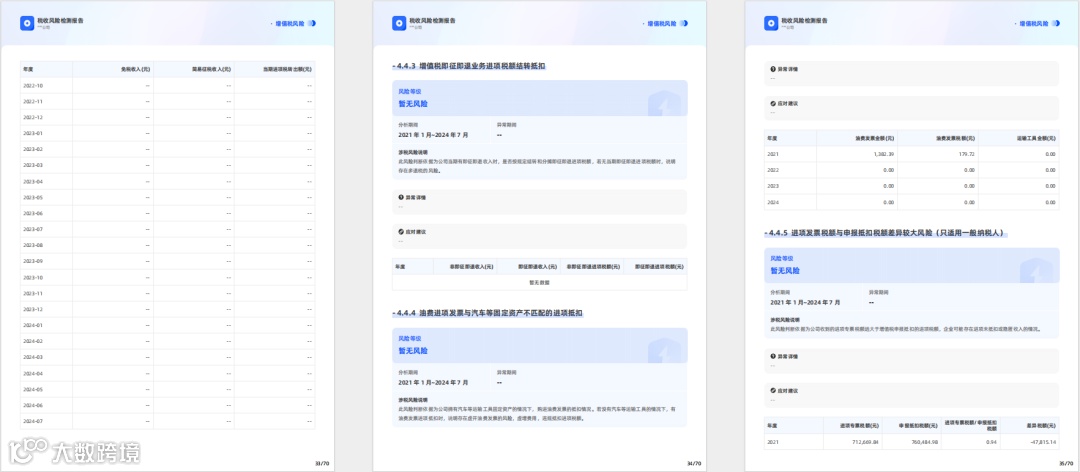
Task: Click the 即征即退收入(元) column header
Action: click(x=538, y=266)
